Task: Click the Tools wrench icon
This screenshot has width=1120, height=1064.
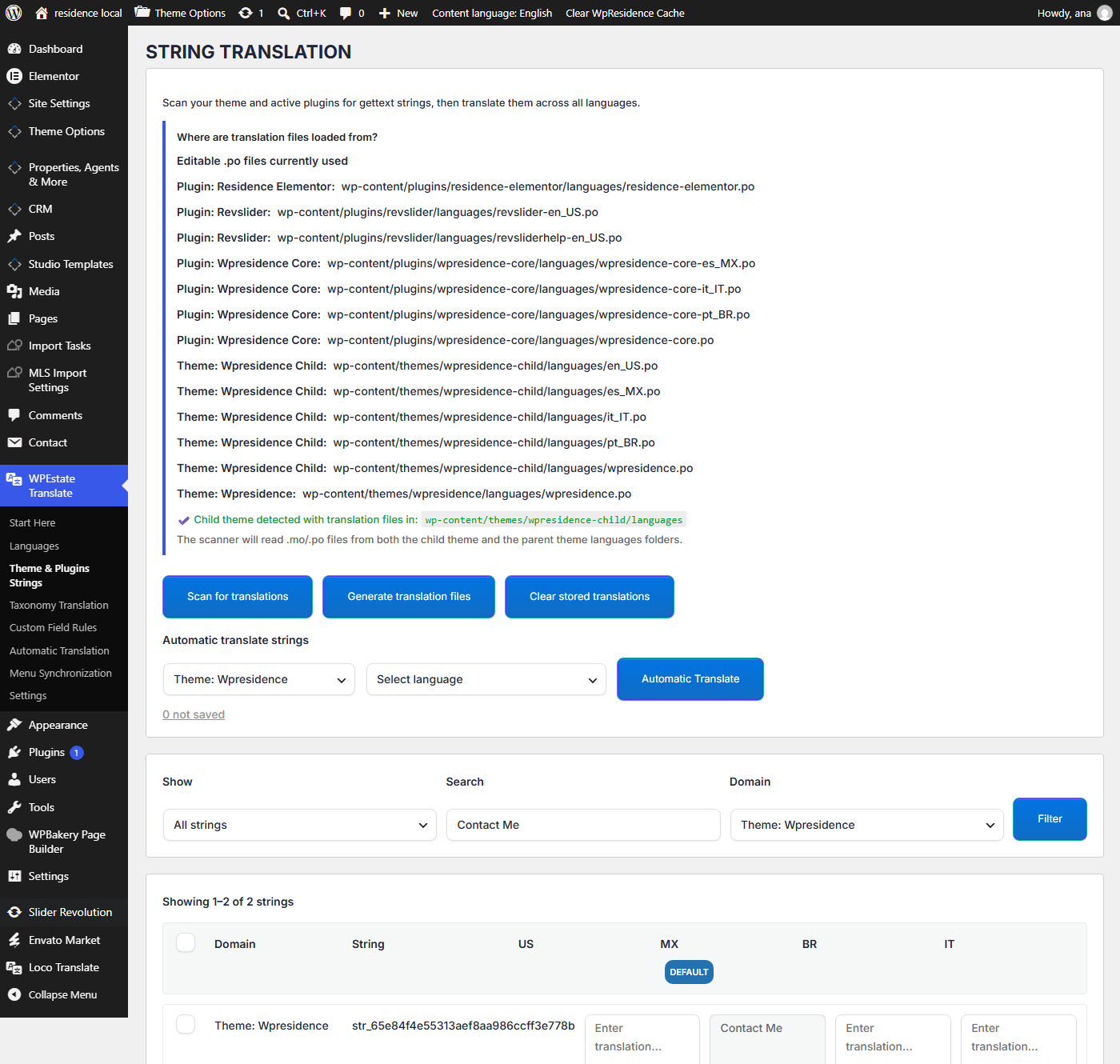Action: [x=14, y=807]
